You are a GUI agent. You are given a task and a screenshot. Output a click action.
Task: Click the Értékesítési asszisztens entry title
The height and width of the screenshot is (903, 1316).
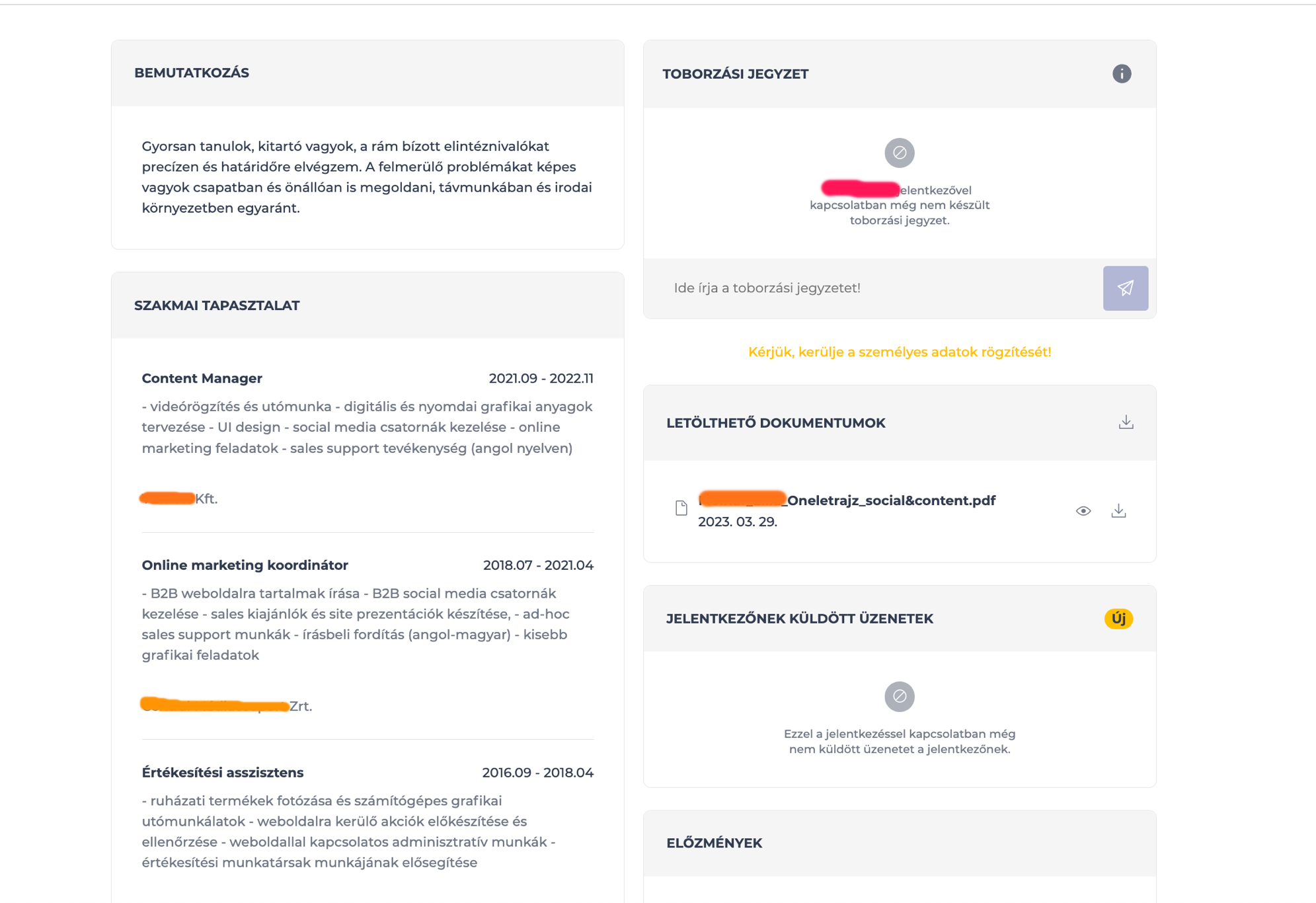coord(223,772)
